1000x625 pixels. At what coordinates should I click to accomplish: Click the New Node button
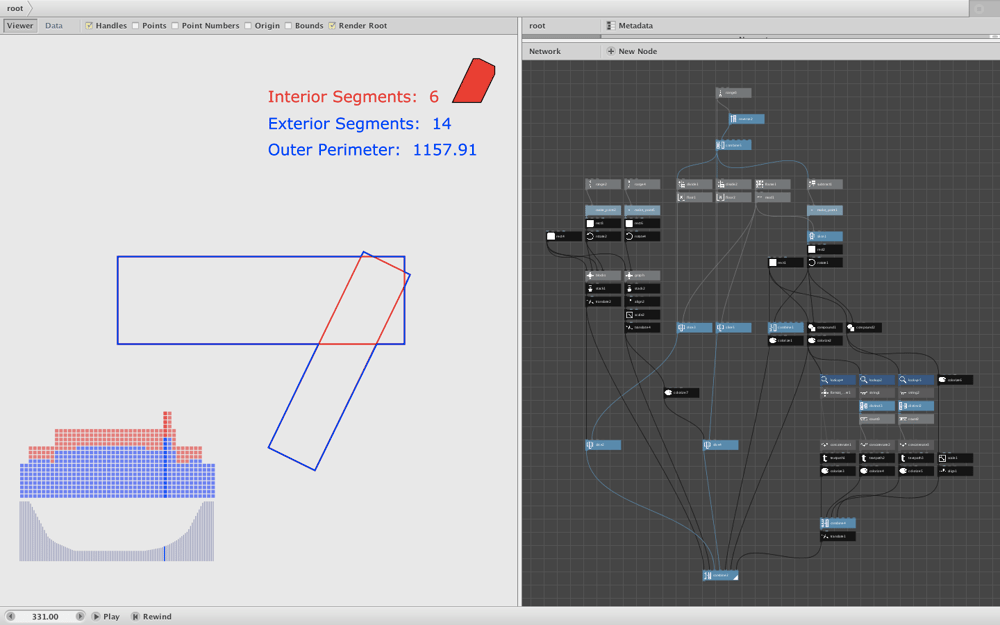coord(631,51)
